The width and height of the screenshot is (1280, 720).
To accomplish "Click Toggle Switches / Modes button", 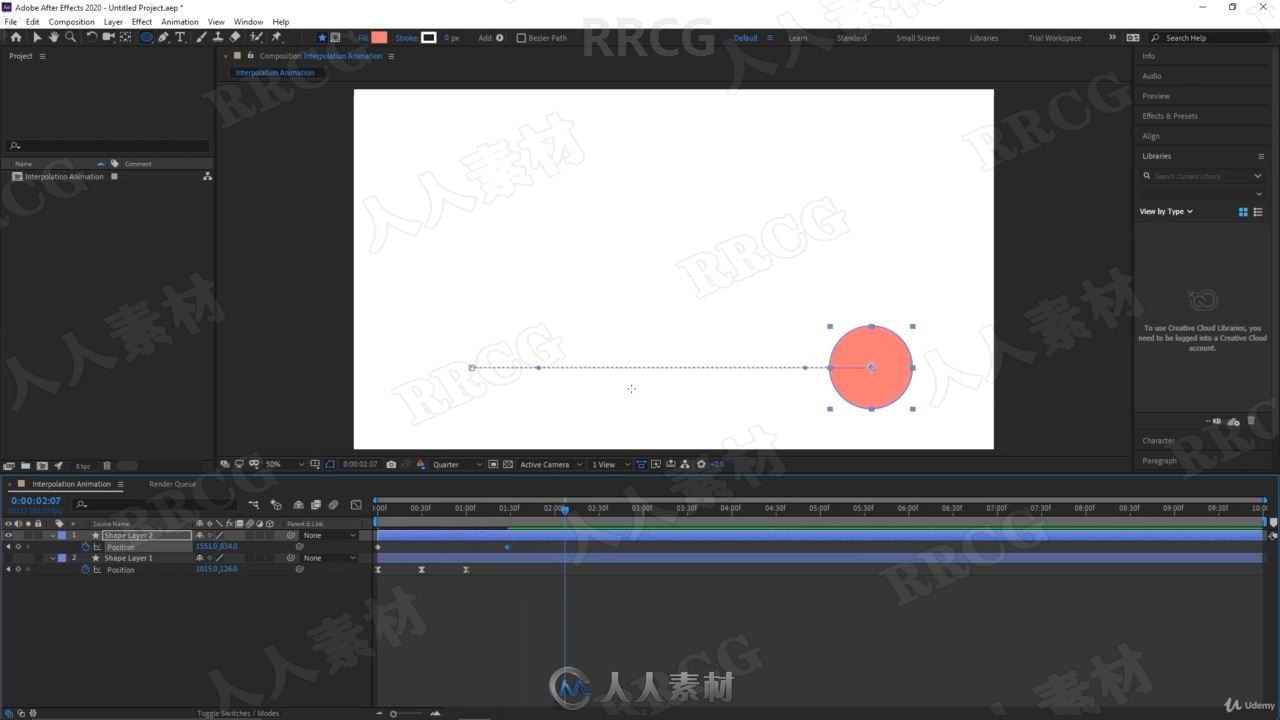I will click(x=238, y=713).
